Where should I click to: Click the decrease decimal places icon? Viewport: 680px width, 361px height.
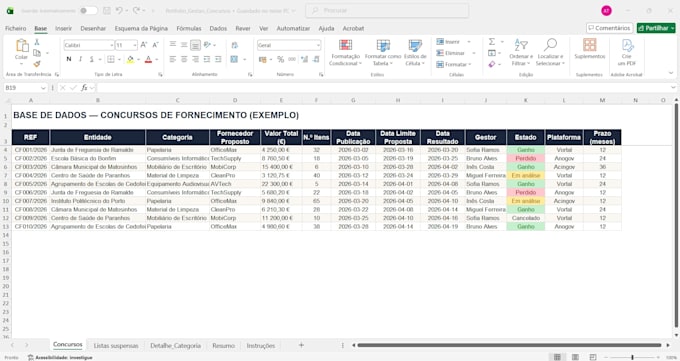point(316,59)
